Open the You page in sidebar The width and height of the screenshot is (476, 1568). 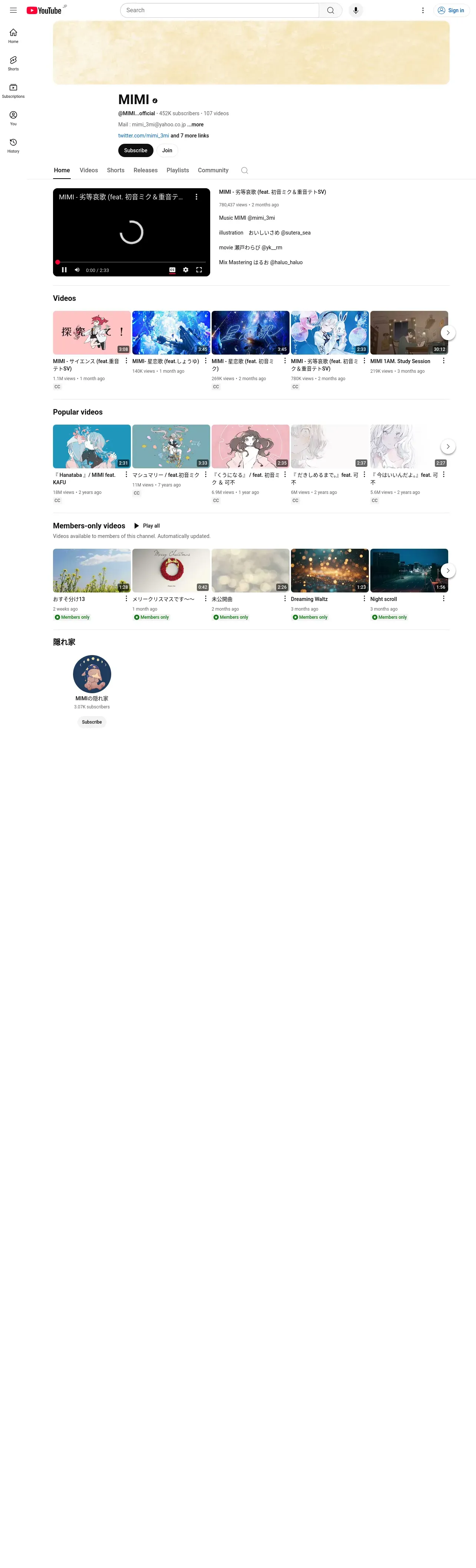[13, 118]
